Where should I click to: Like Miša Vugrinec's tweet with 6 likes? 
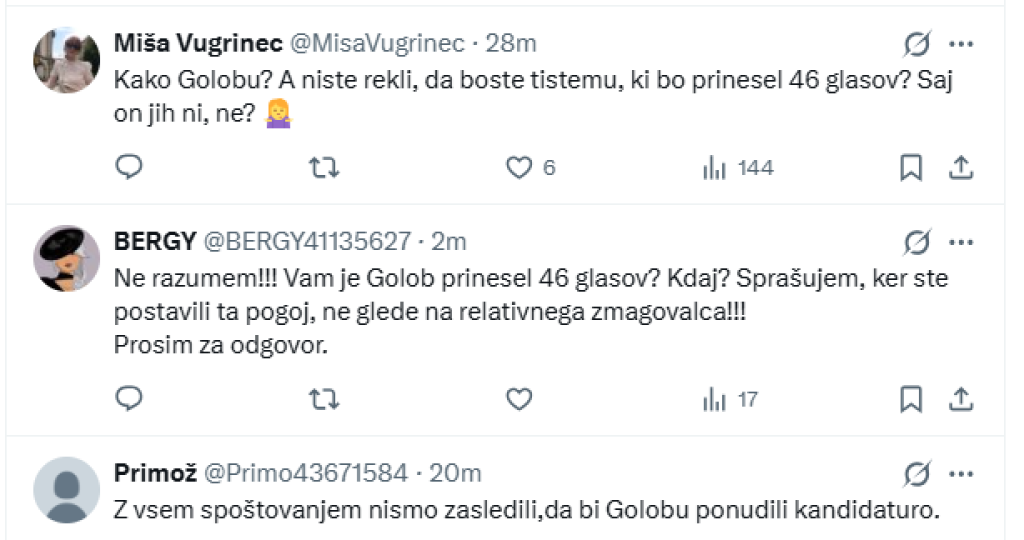pos(518,168)
